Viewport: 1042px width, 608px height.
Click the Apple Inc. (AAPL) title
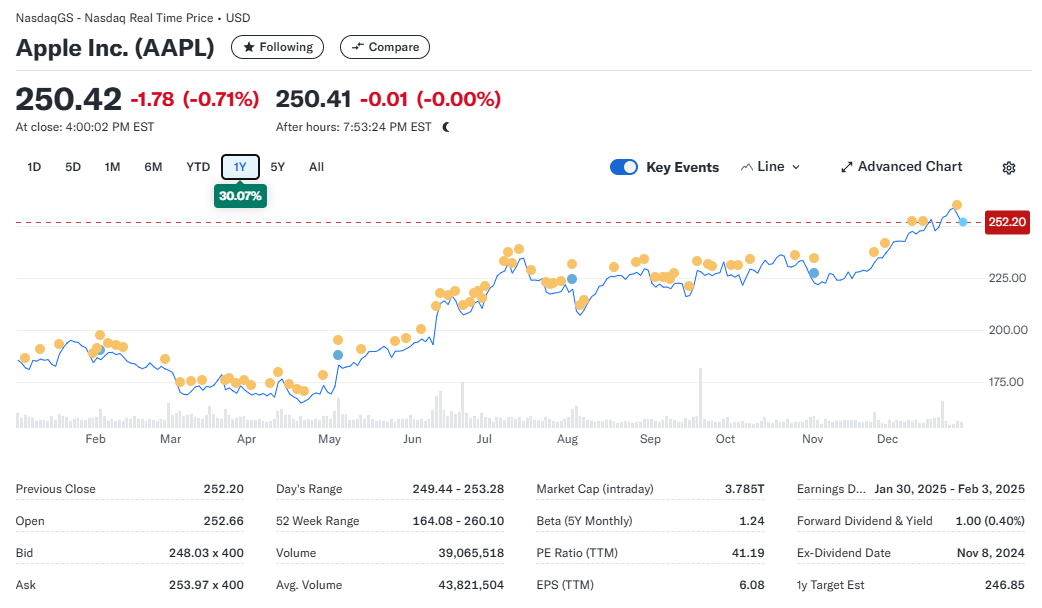point(115,48)
